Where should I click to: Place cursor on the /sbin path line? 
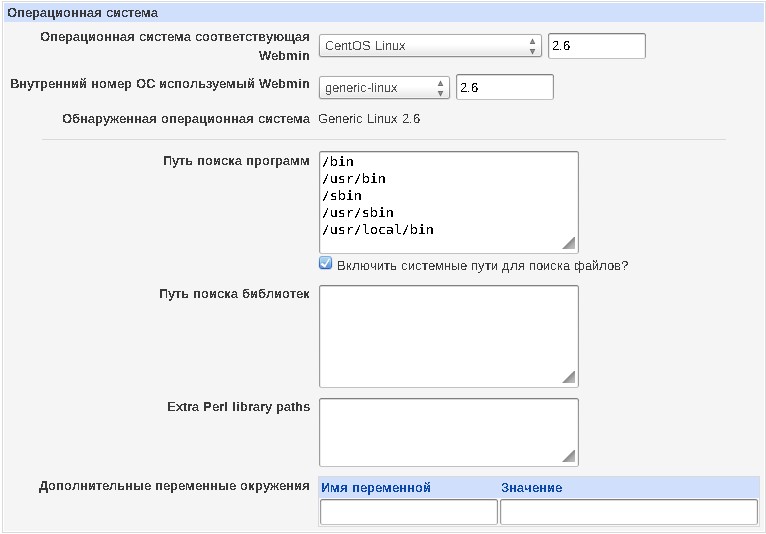point(342,196)
